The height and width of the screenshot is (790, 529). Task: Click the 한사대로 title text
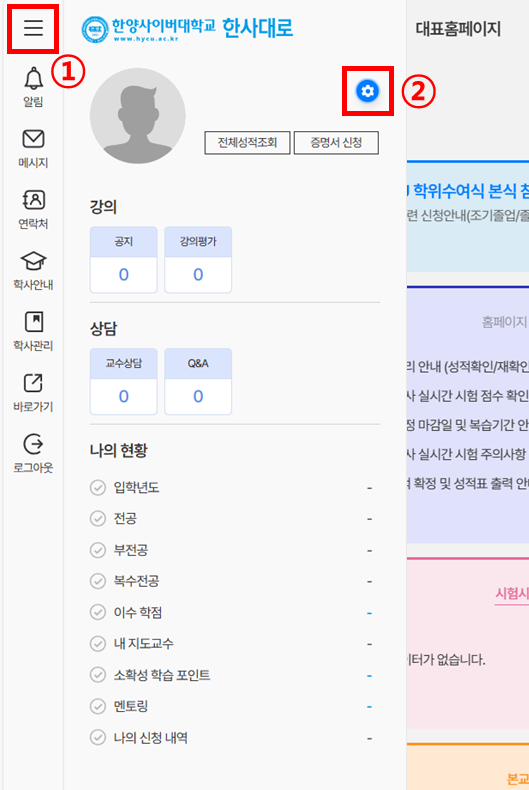257,28
